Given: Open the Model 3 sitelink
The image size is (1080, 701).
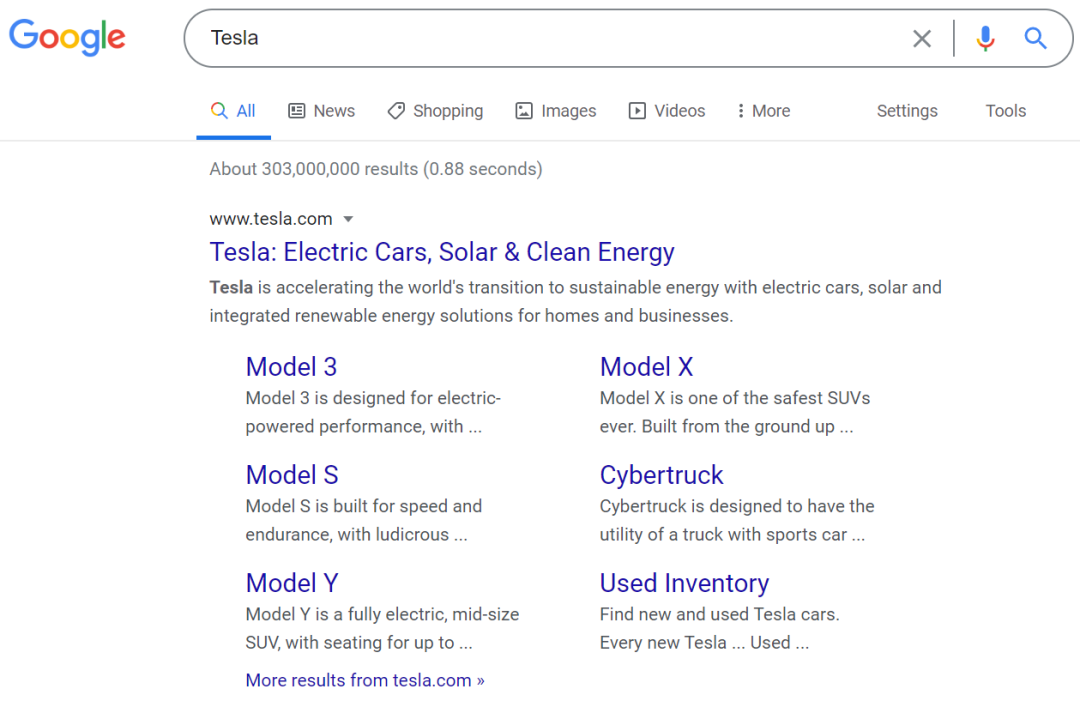Looking at the screenshot, I should pos(291,367).
